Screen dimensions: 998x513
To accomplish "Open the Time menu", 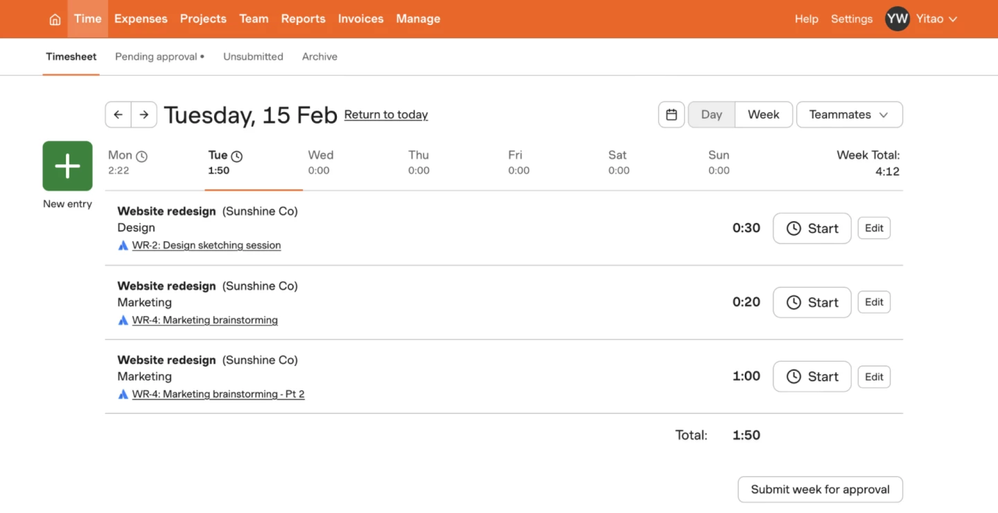I will tap(88, 18).
